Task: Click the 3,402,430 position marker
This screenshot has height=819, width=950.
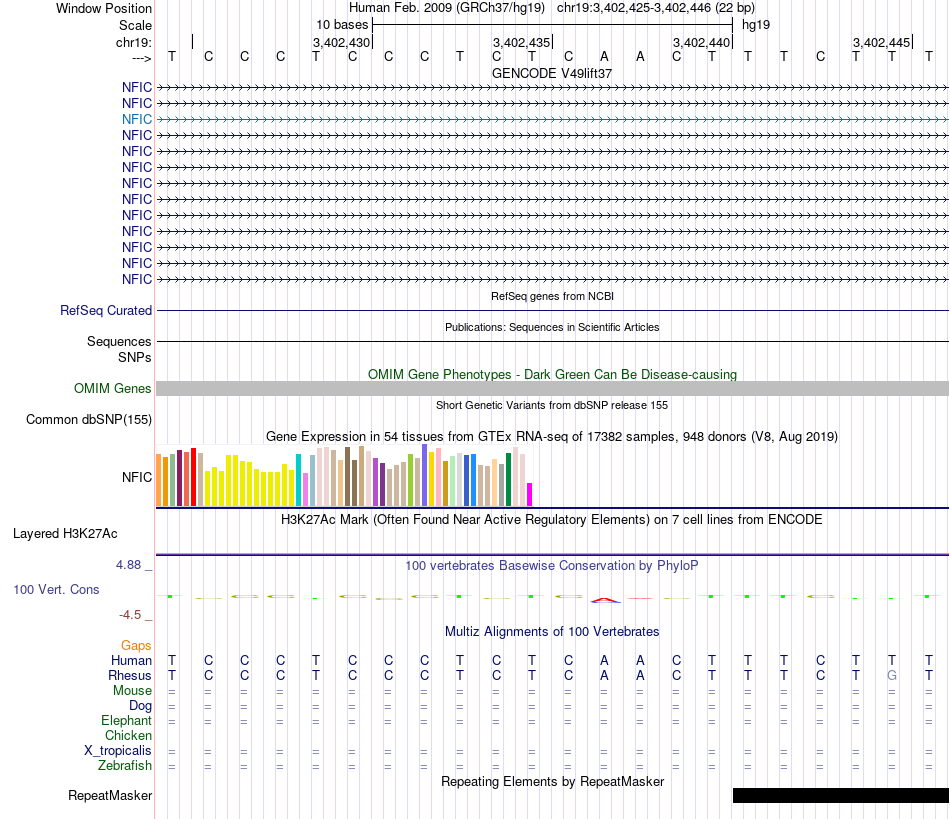Action: pyautogui.click(x=341, y=42)
